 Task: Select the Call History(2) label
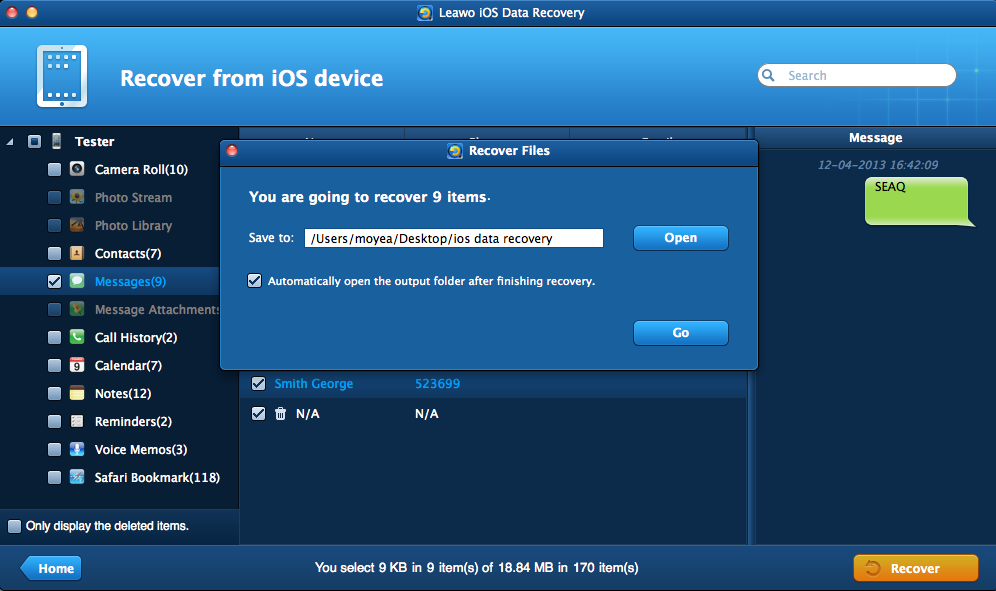[x=136, y=337]
